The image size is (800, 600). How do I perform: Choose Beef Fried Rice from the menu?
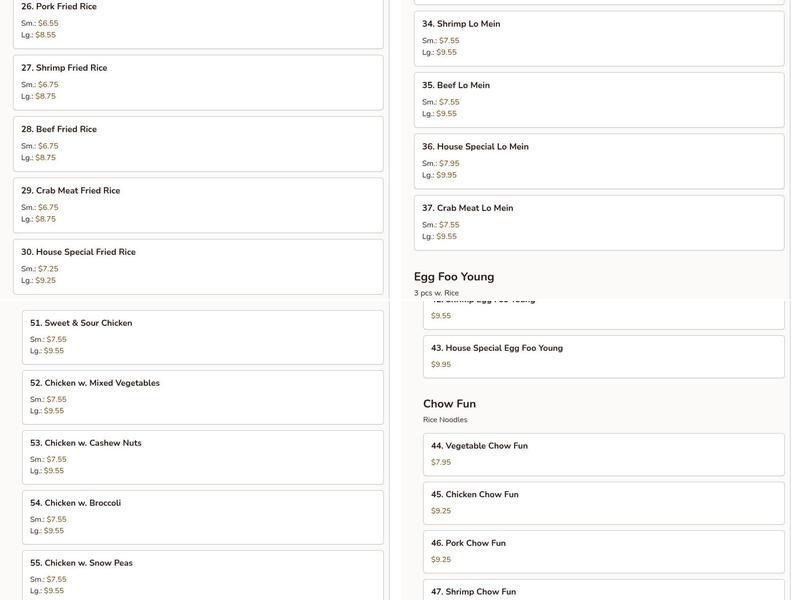198,143
